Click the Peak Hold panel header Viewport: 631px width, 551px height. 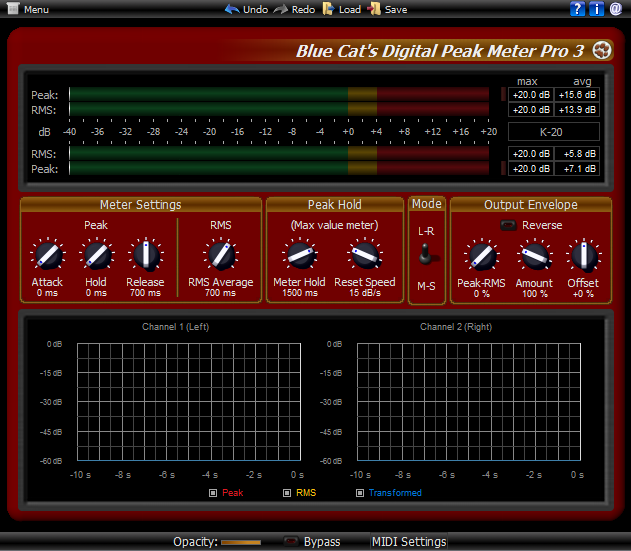335,204
